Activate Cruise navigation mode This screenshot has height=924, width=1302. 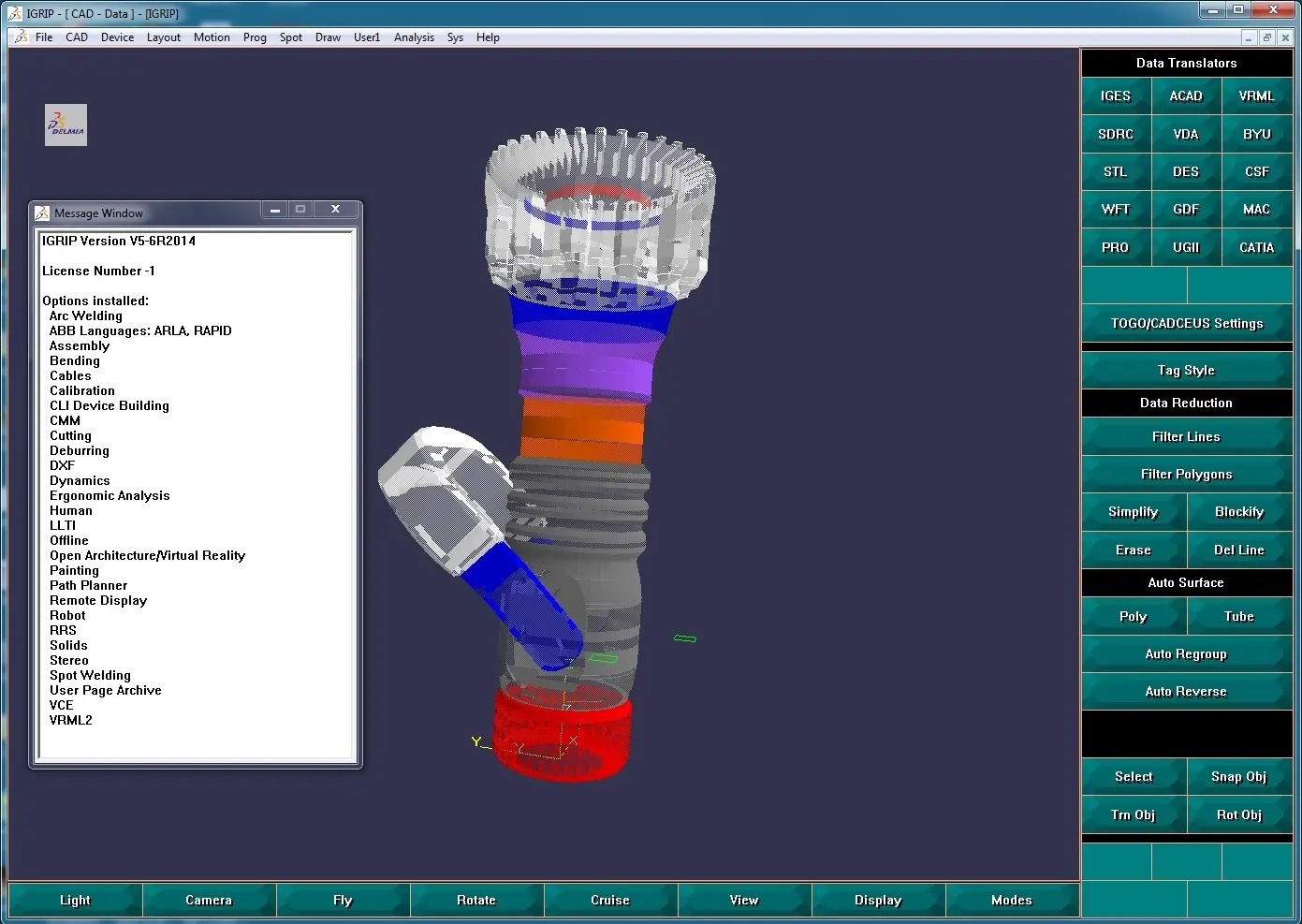tap(610, 901)
